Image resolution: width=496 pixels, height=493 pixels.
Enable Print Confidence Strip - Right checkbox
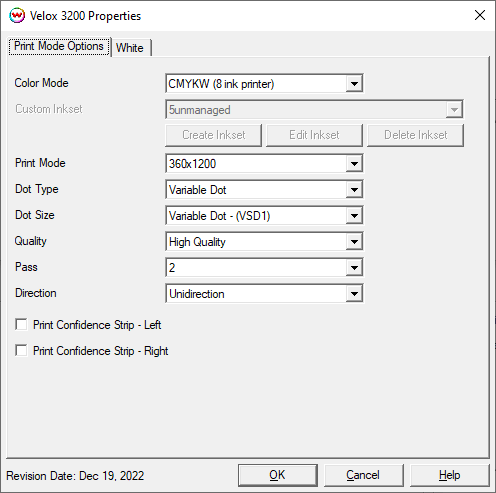pos(21,350)
